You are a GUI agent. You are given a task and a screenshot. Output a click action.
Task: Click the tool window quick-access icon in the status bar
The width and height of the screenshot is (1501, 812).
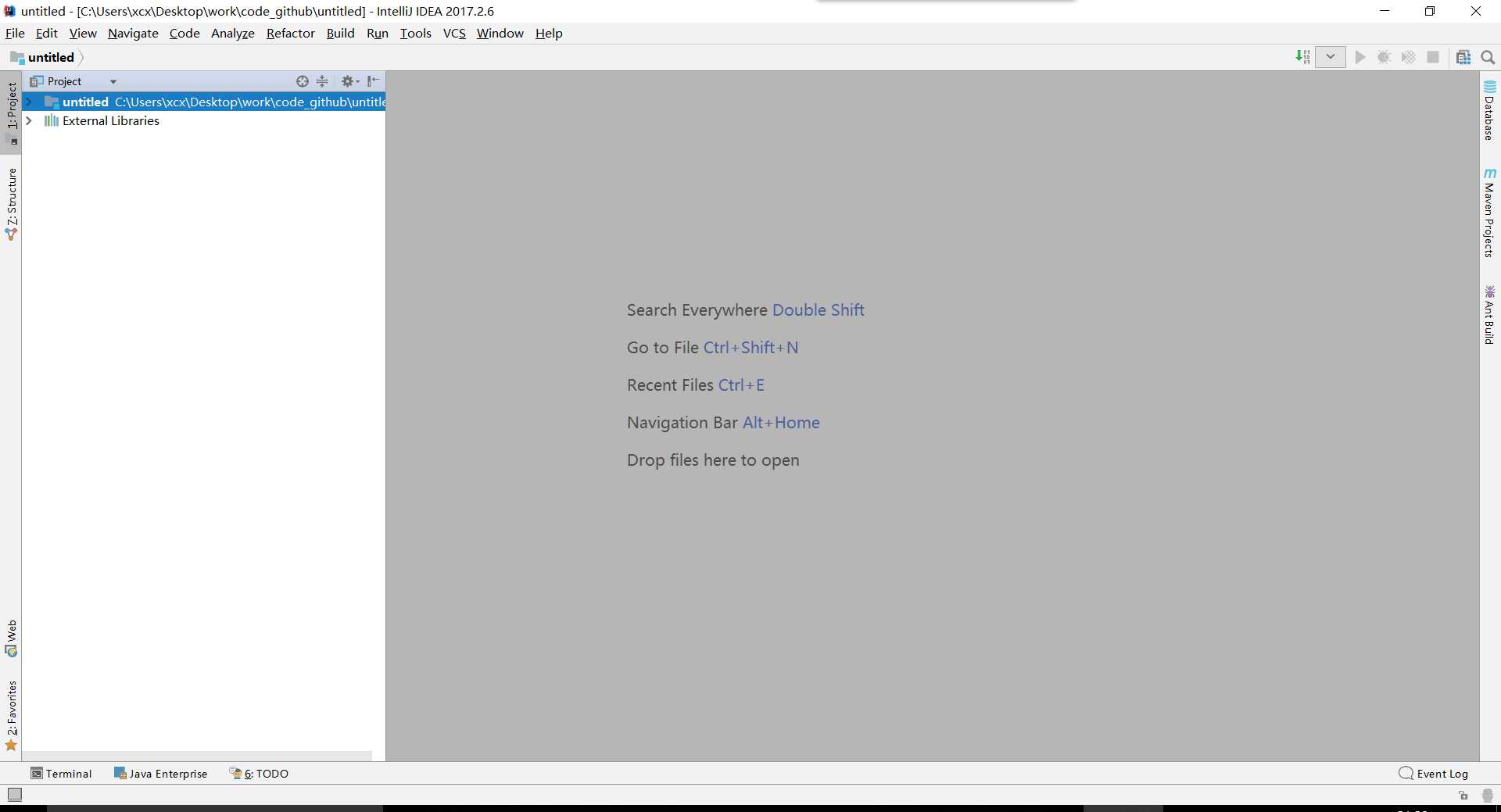15,795
